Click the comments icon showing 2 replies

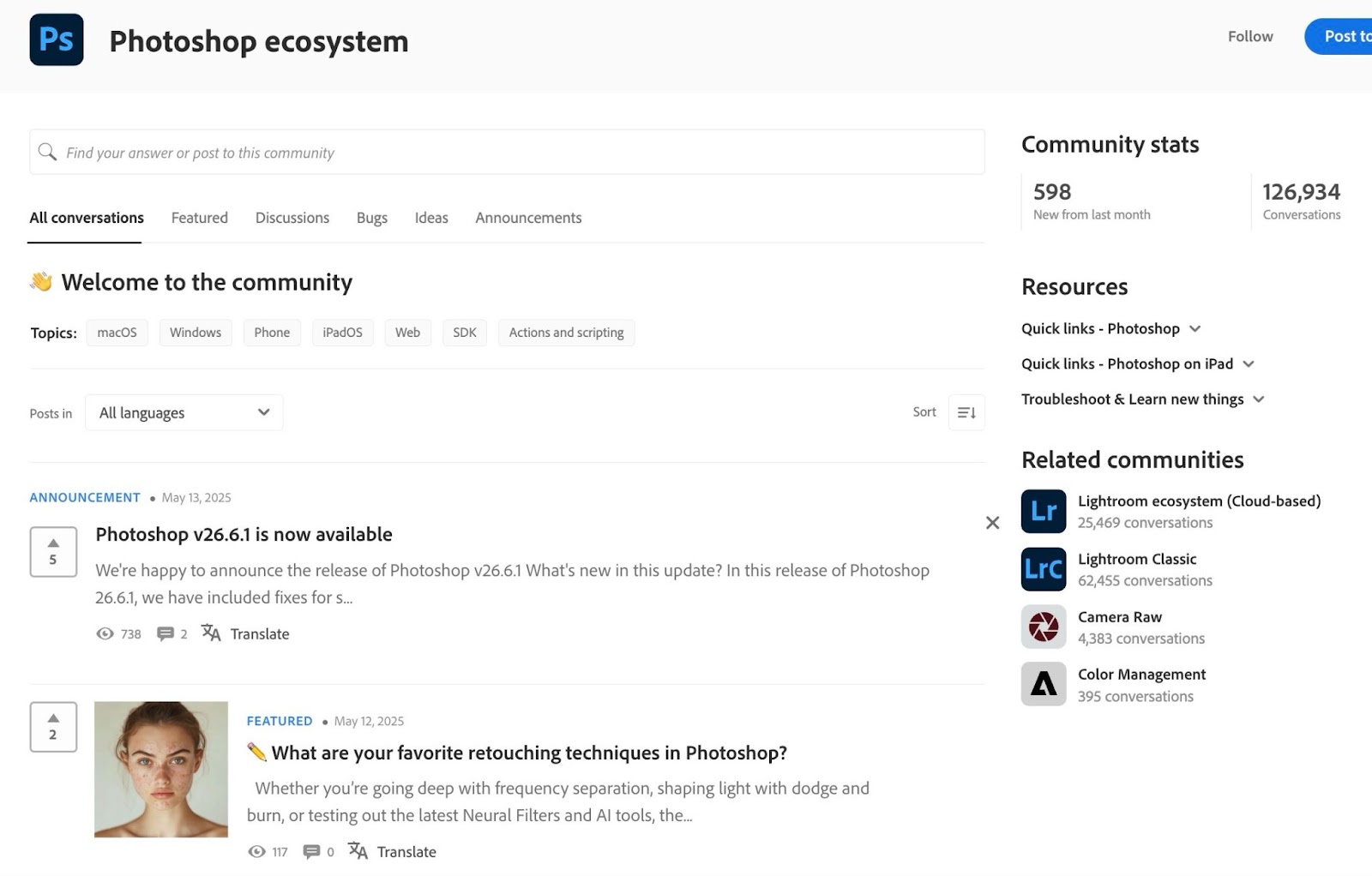165,633
